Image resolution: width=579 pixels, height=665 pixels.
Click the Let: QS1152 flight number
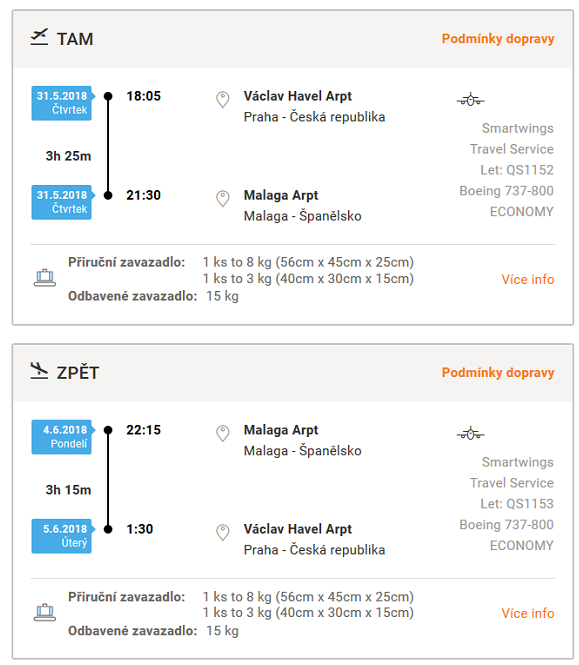click(517, 170)
